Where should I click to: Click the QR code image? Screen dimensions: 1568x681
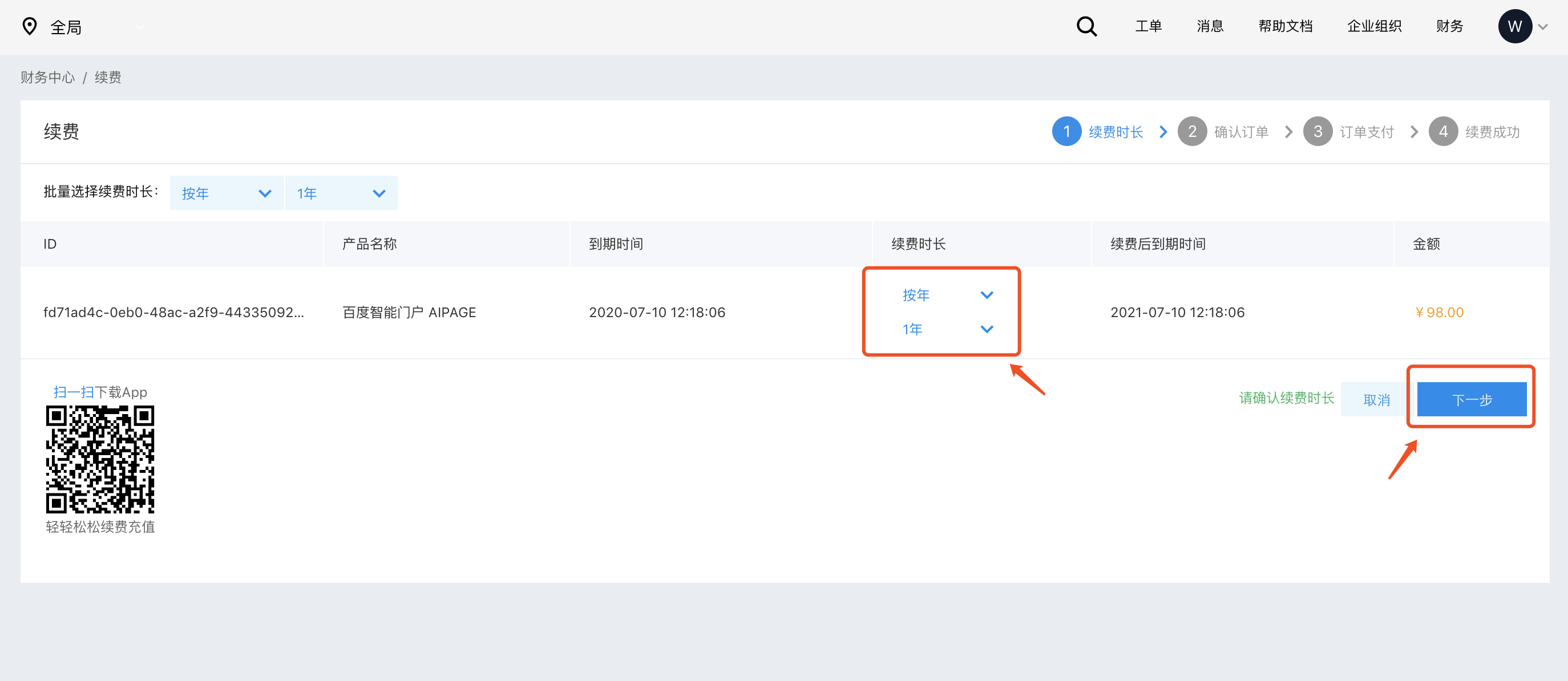point(100,459)
